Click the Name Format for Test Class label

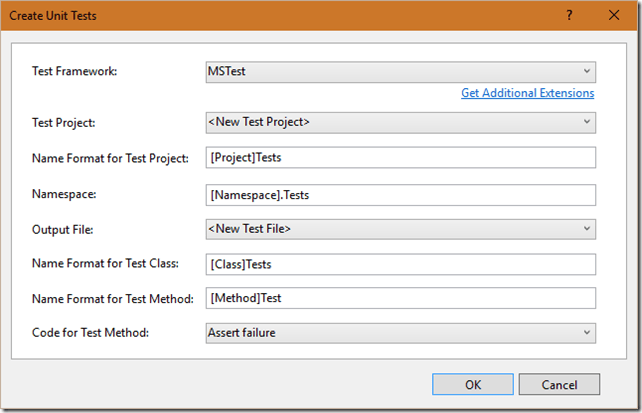tap(105, 264)
